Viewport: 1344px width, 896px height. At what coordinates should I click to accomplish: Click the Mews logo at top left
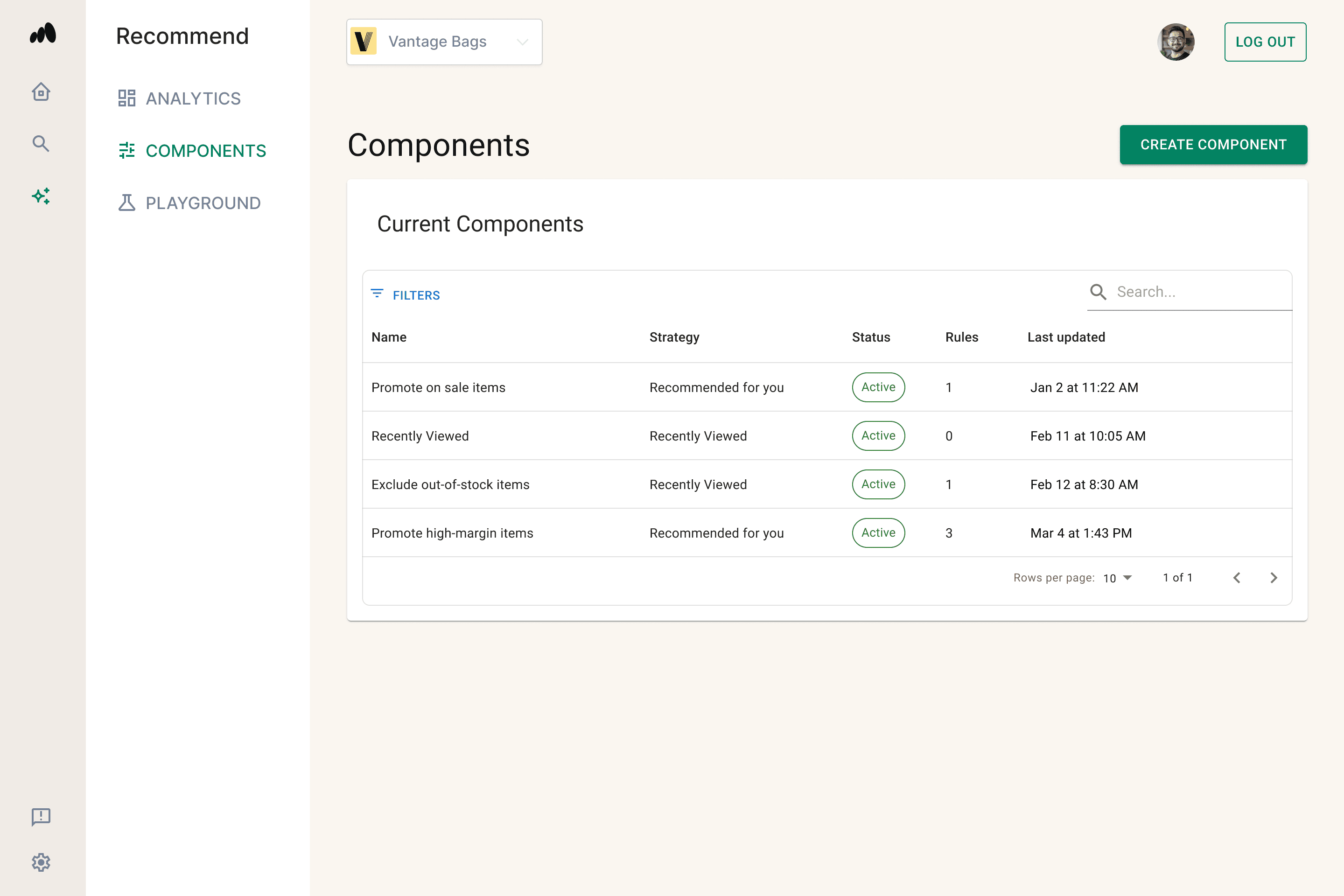(42, 34)
